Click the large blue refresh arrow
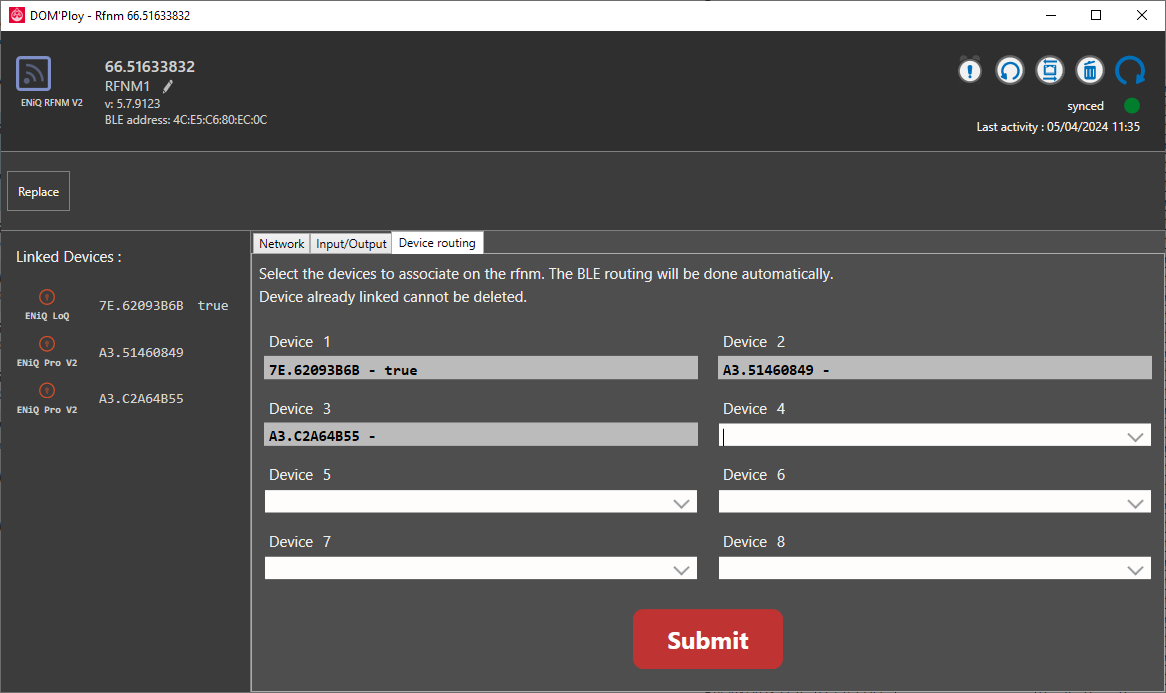Image resolution: width=1166 pixels, height=693 pixels. coord(1130,71)
